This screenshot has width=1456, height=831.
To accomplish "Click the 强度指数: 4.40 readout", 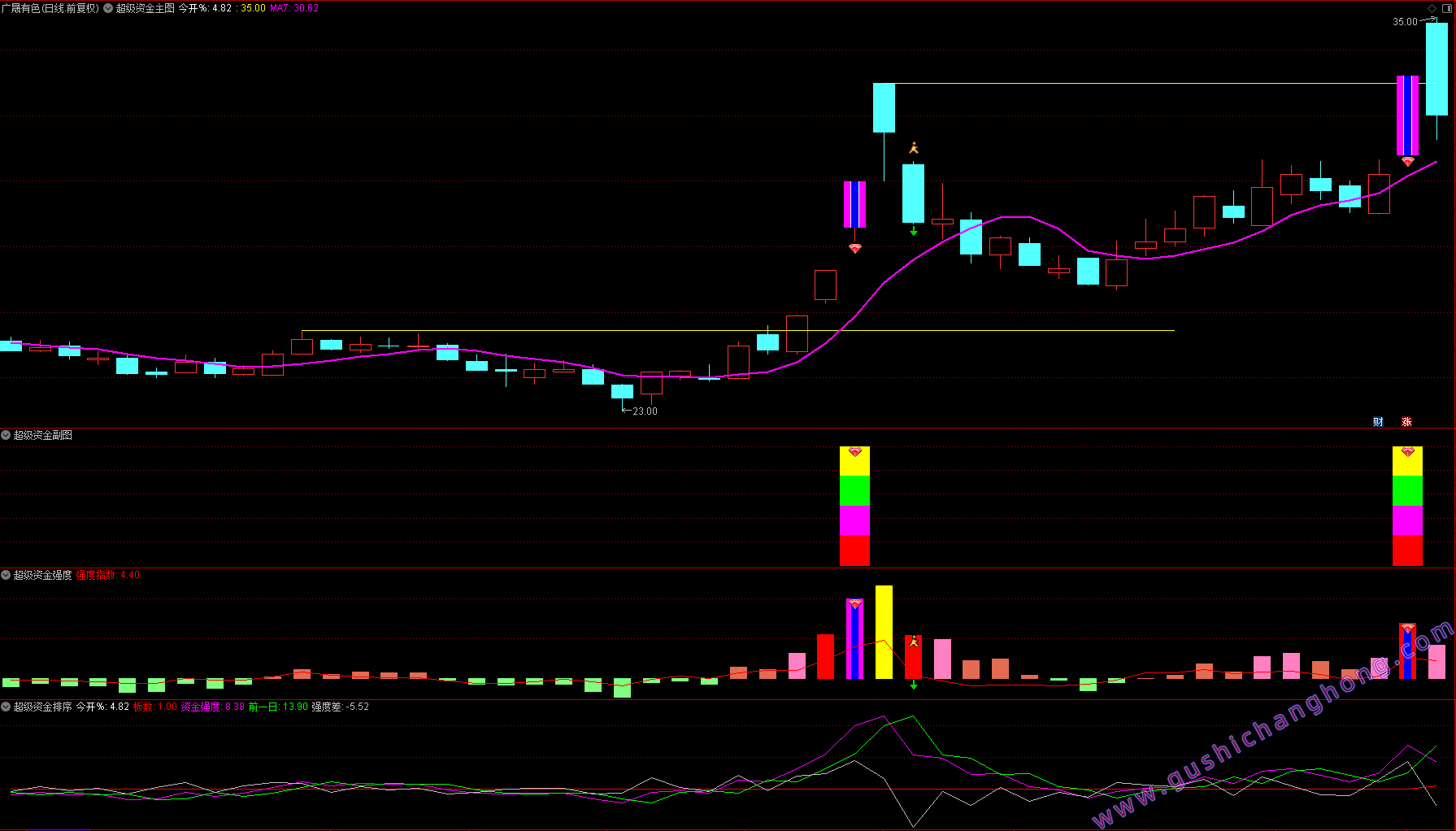I will 108,575.
